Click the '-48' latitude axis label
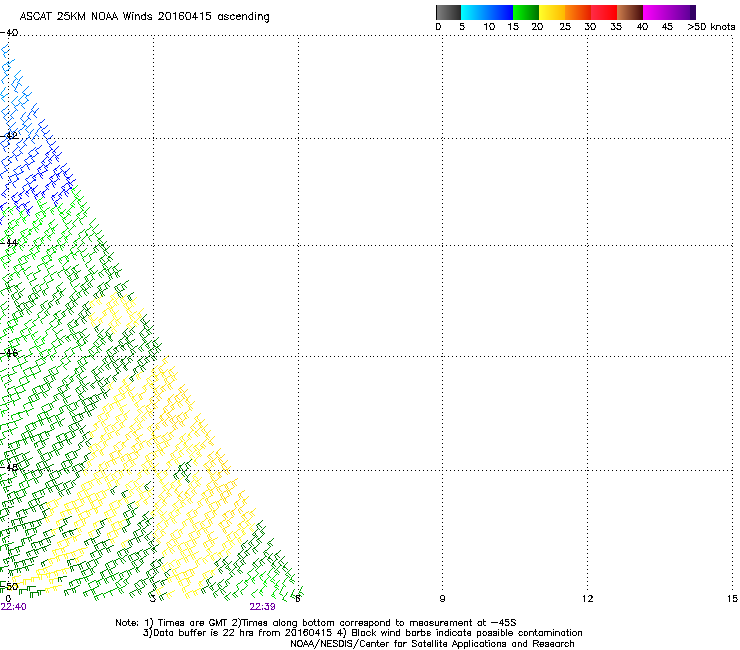The height and width of the screenshot is (650, 740). [x=9, y=467]
